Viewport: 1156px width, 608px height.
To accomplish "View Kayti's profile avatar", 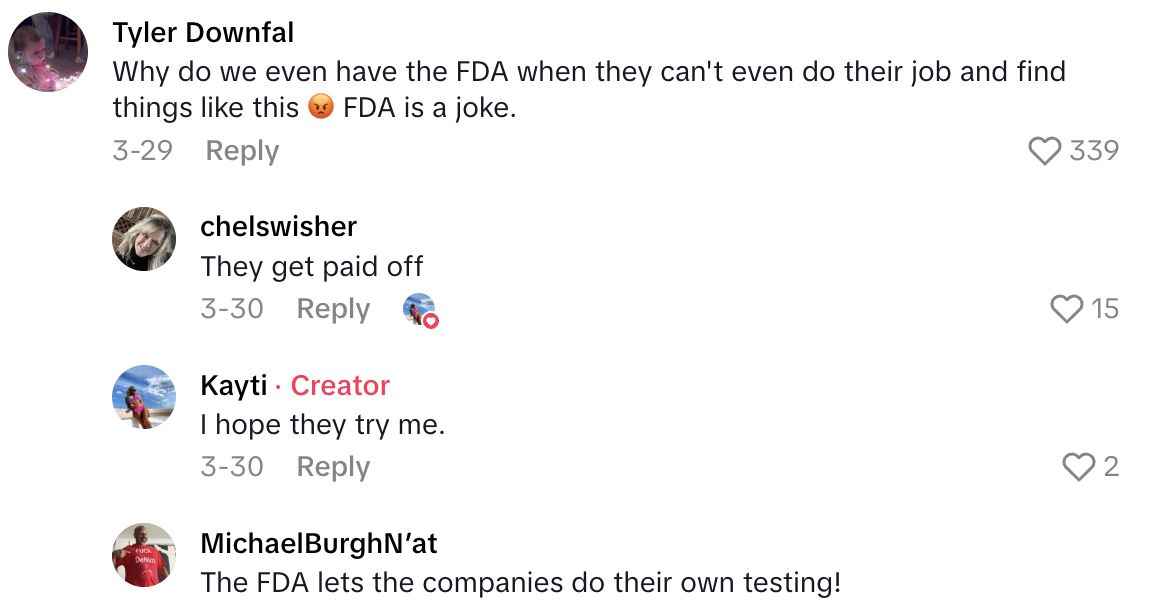I will (144, 397).
